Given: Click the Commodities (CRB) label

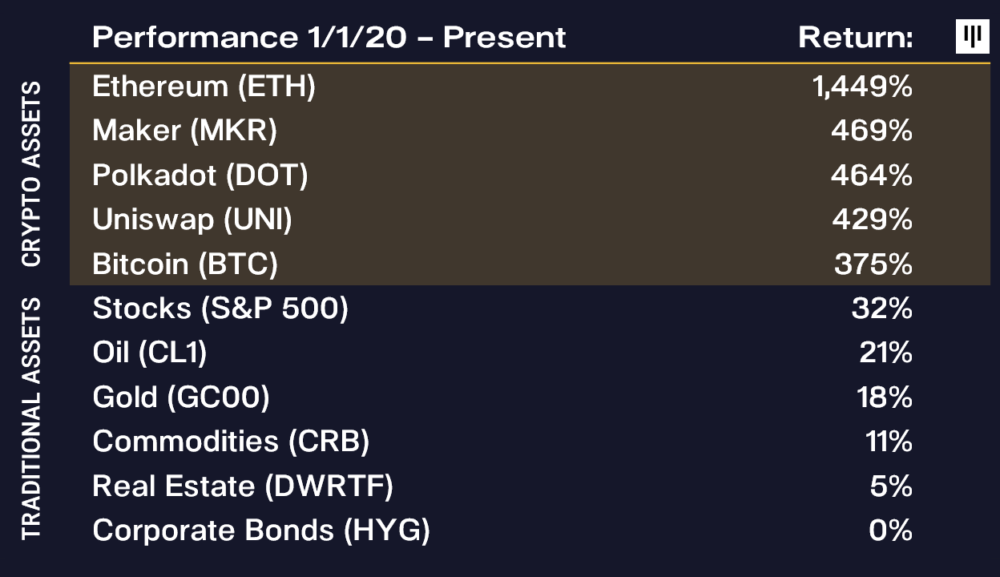Looking at the screenshot, I should 231,441.
